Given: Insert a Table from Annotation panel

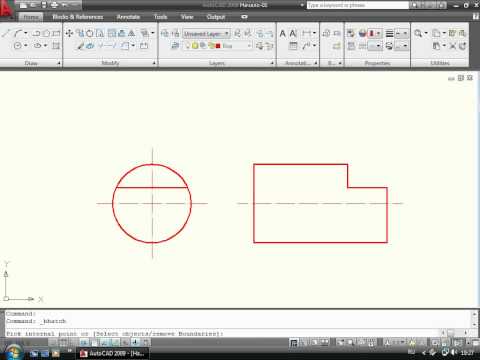Looking at the screenshot, I should pyautogui.click(x=293, y=46).
